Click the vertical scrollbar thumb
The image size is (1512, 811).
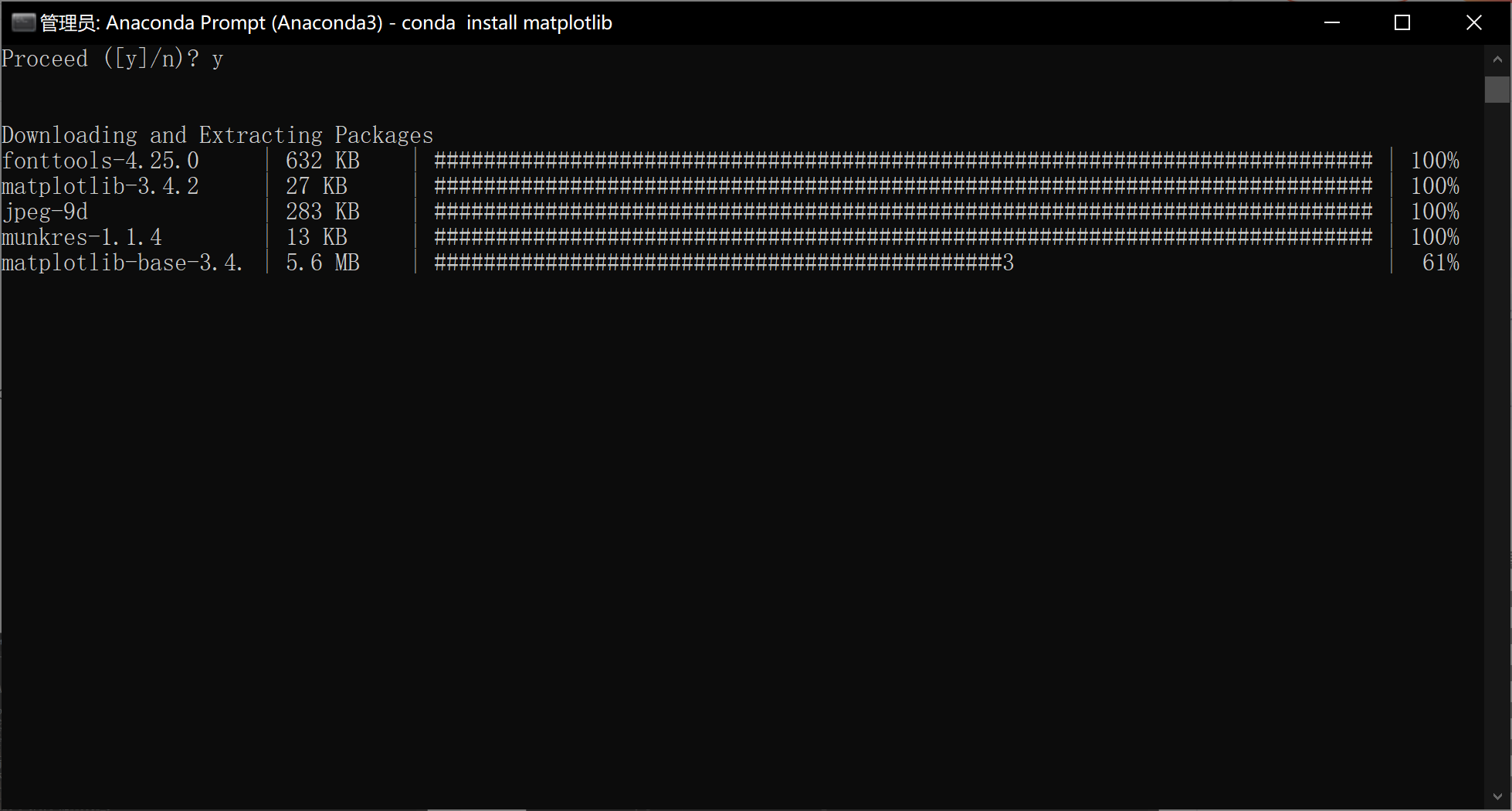point(1497,89)
